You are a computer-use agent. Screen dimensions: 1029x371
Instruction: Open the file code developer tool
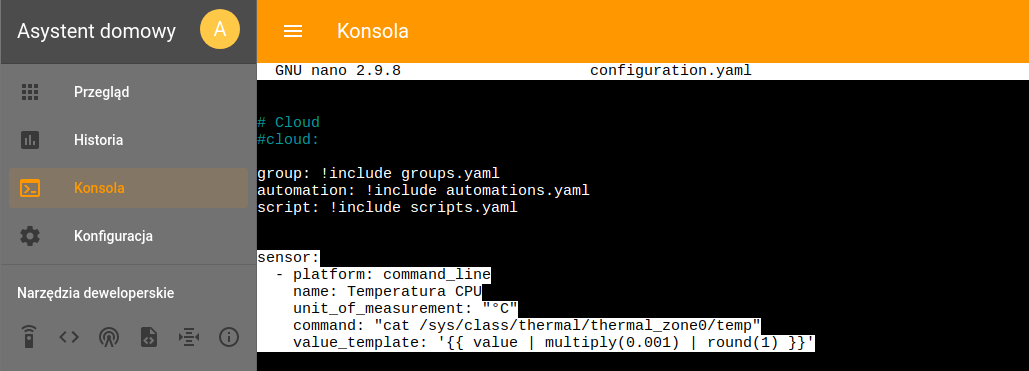pos(149,338)
